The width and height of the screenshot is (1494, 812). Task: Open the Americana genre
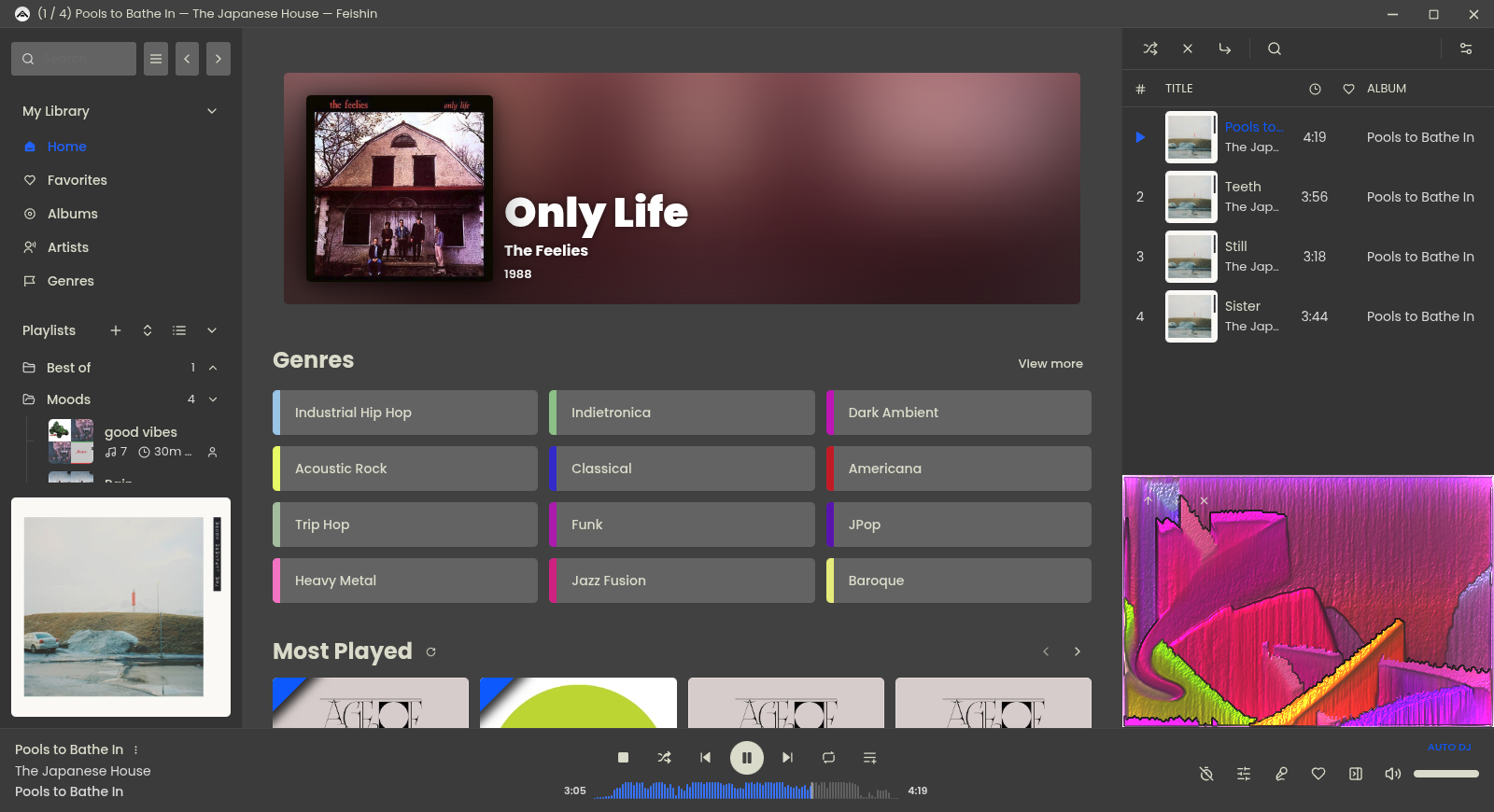tap(959, 469)
